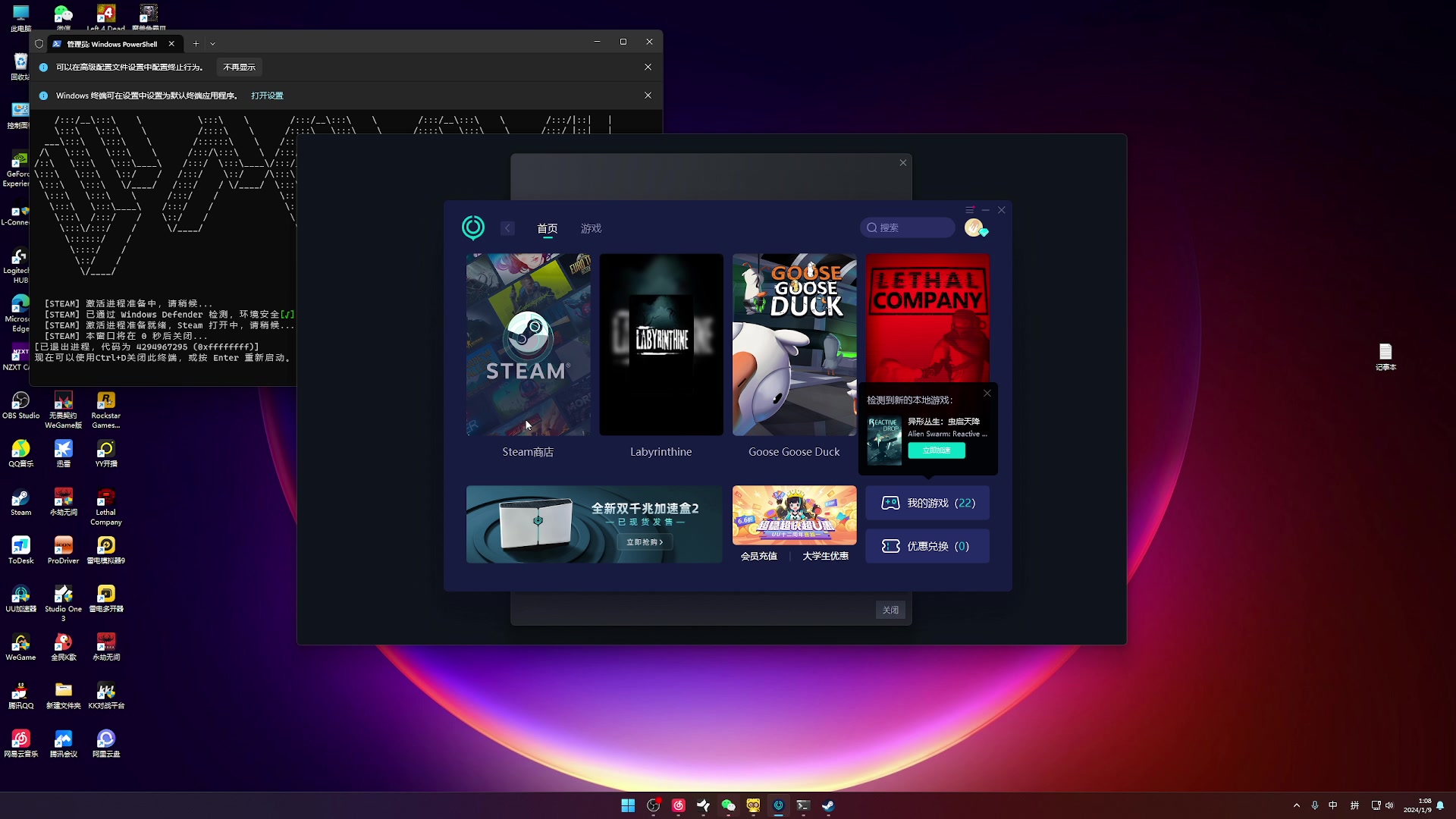Screen dimensions: 1456x819
Task: Select the ProDriver desktop icon
Action: (63, 551)
